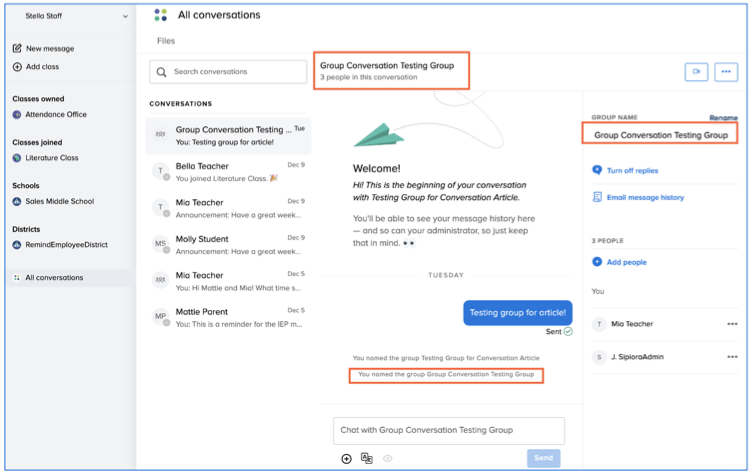Click the Email message history icon

tap(597, 197)
